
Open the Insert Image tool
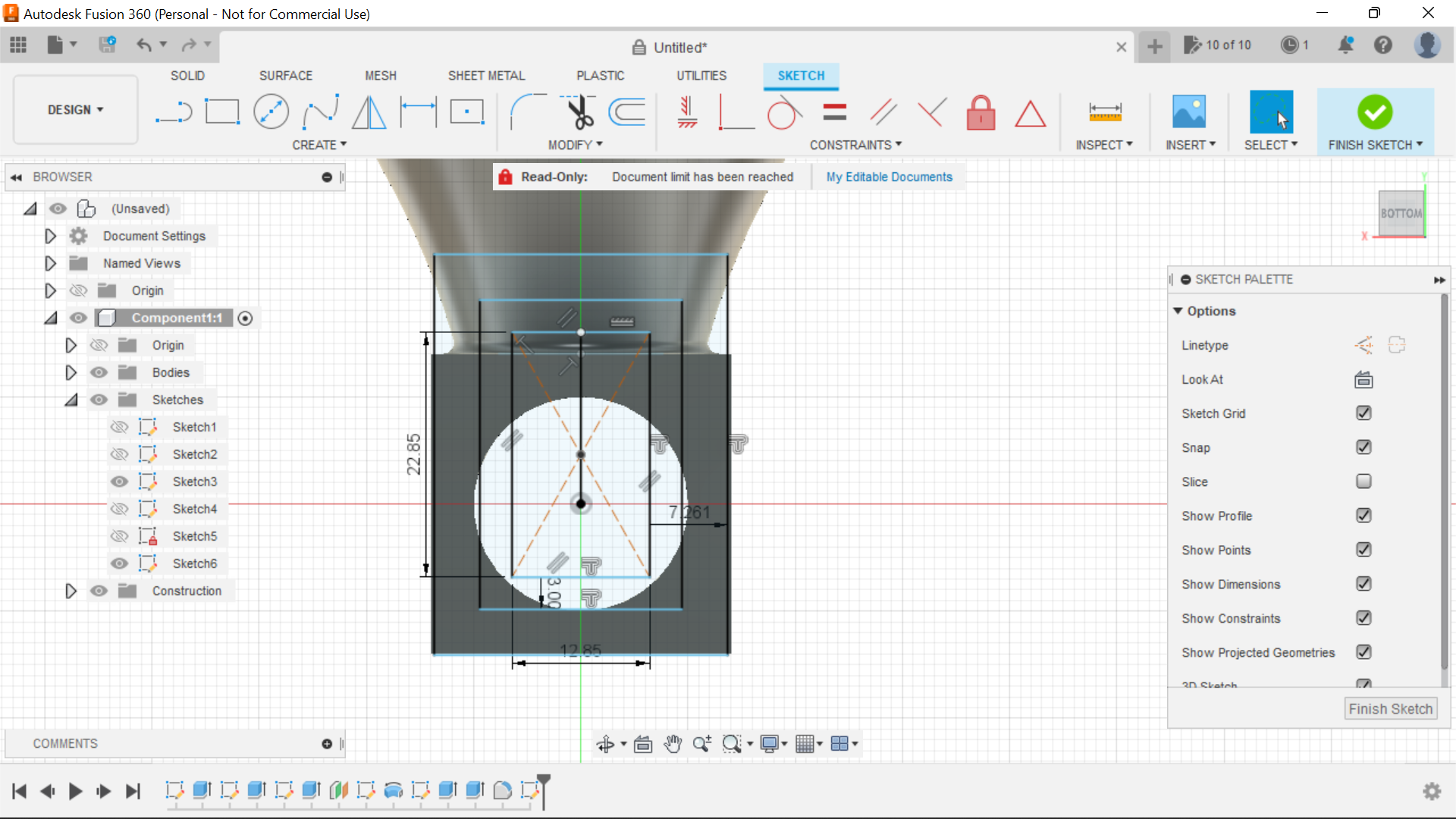pyautogui.click(x=1188, y=111)
